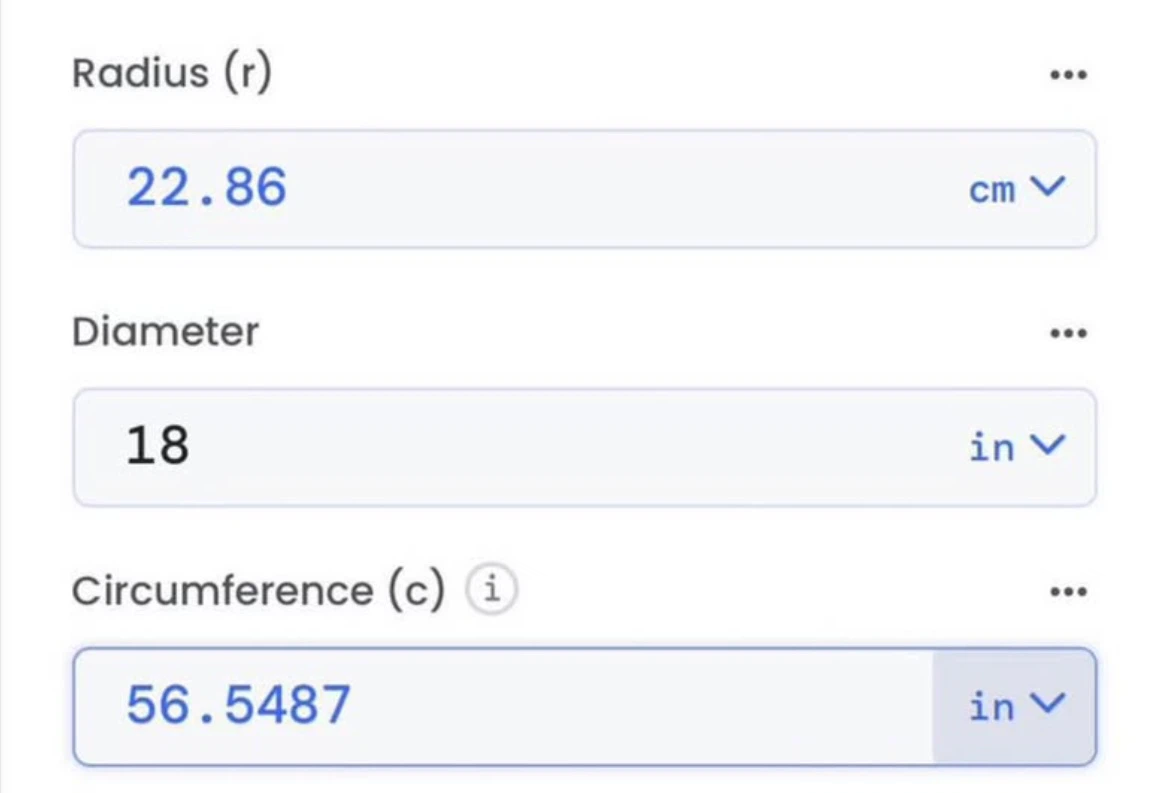Open the Circumference unit selector
Image resolution: width=1156 pixels, height=793 pixels.
(1014, 707)
